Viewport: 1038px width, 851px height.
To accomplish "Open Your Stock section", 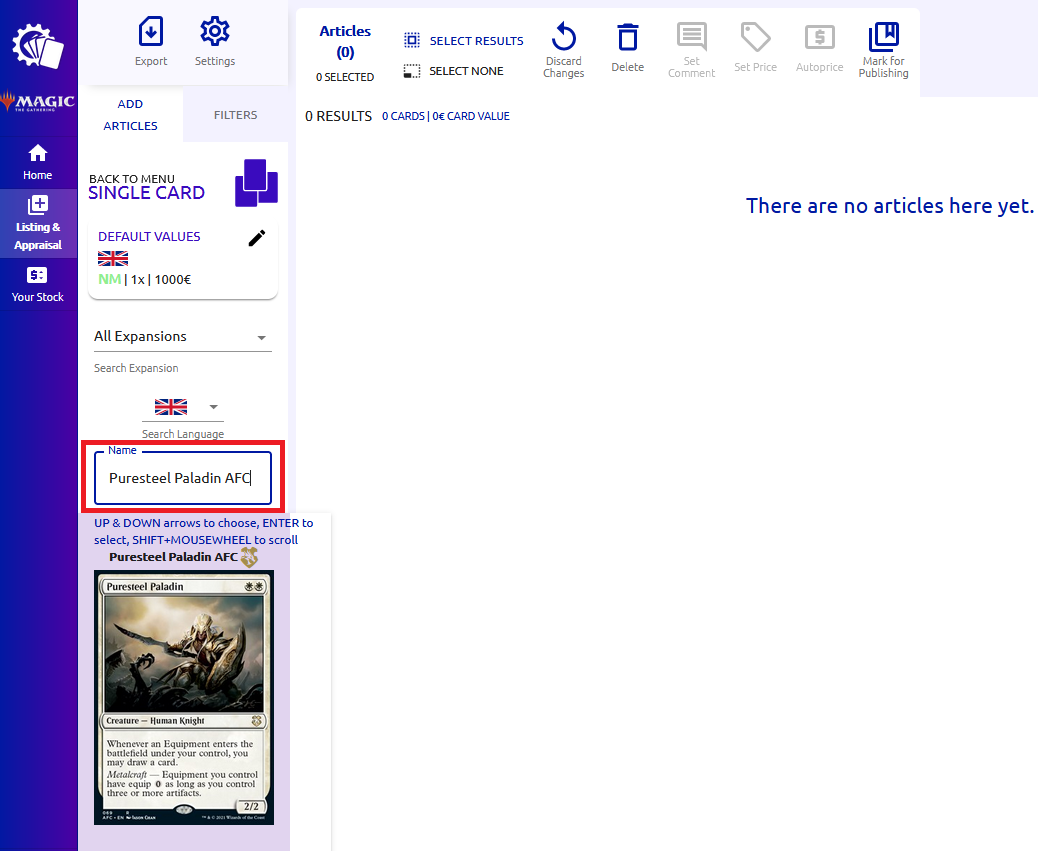I will [38, 285].
